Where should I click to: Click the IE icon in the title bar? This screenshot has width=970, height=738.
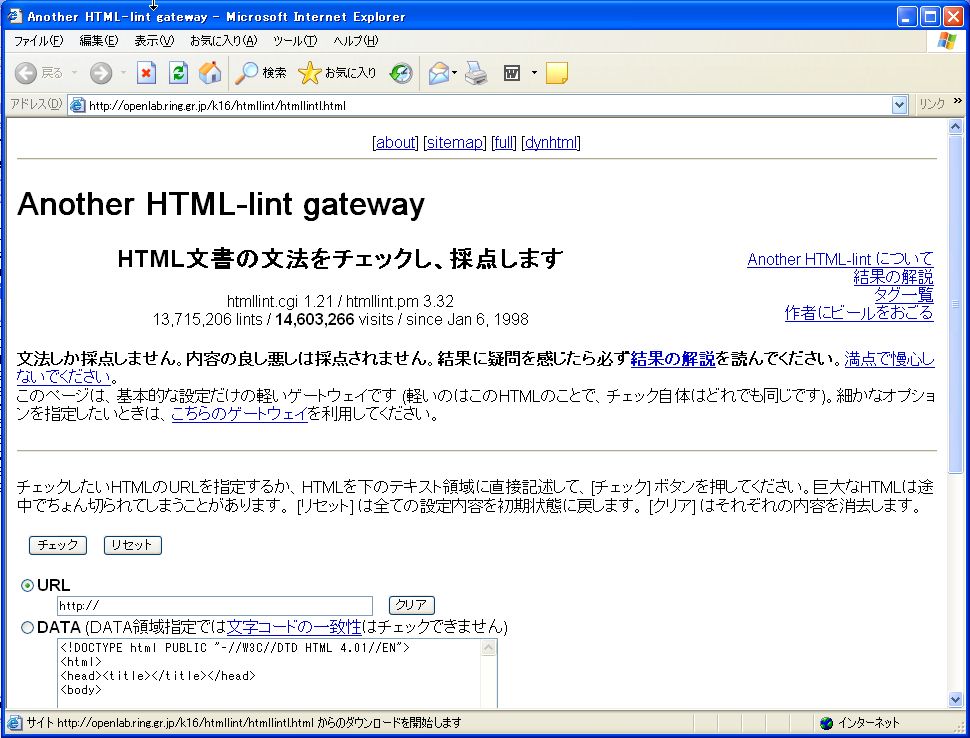[14, 16]
